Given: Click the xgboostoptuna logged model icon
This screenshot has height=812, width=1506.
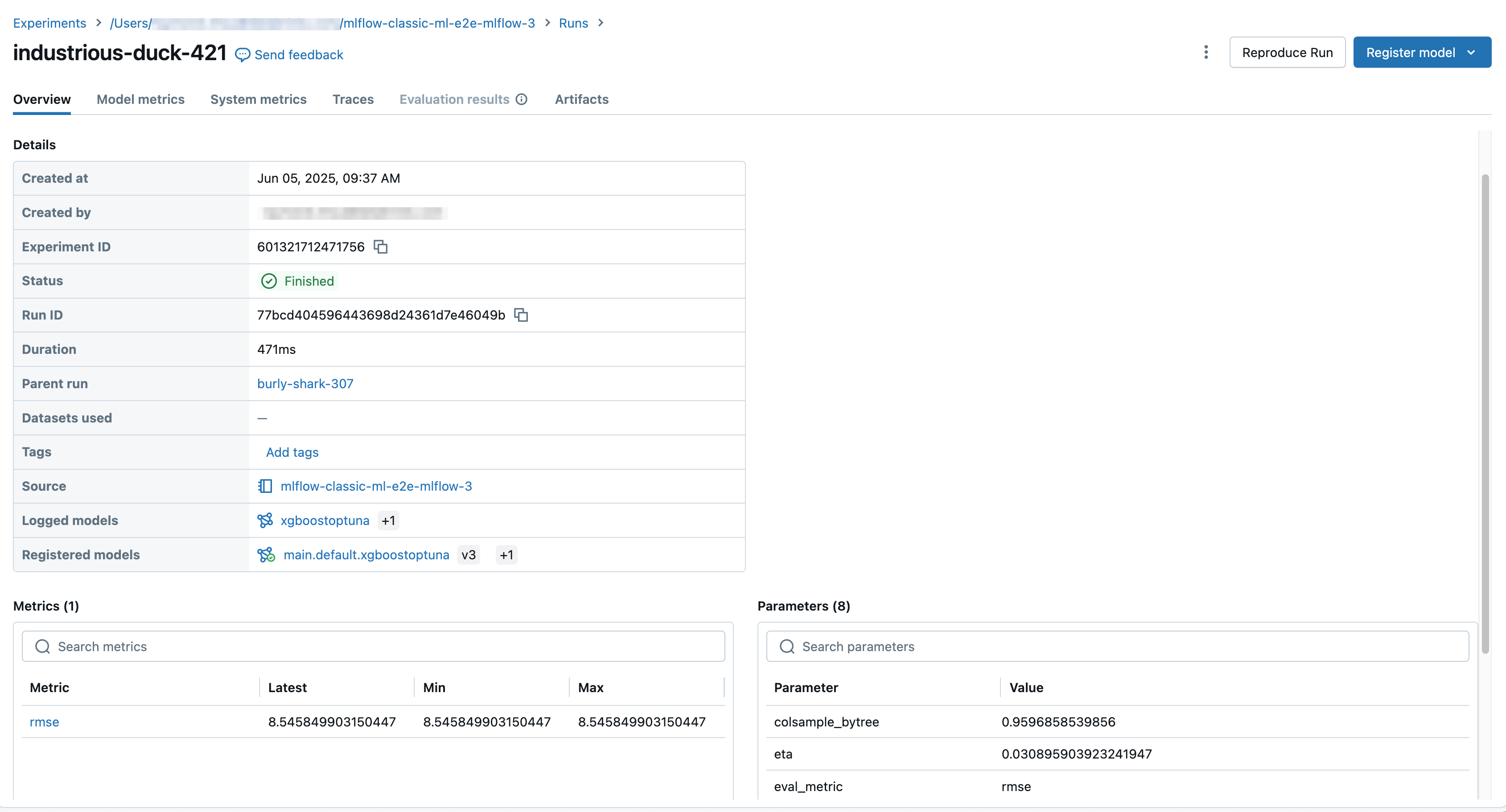Looking at the screenshot, I should point(265,520).
